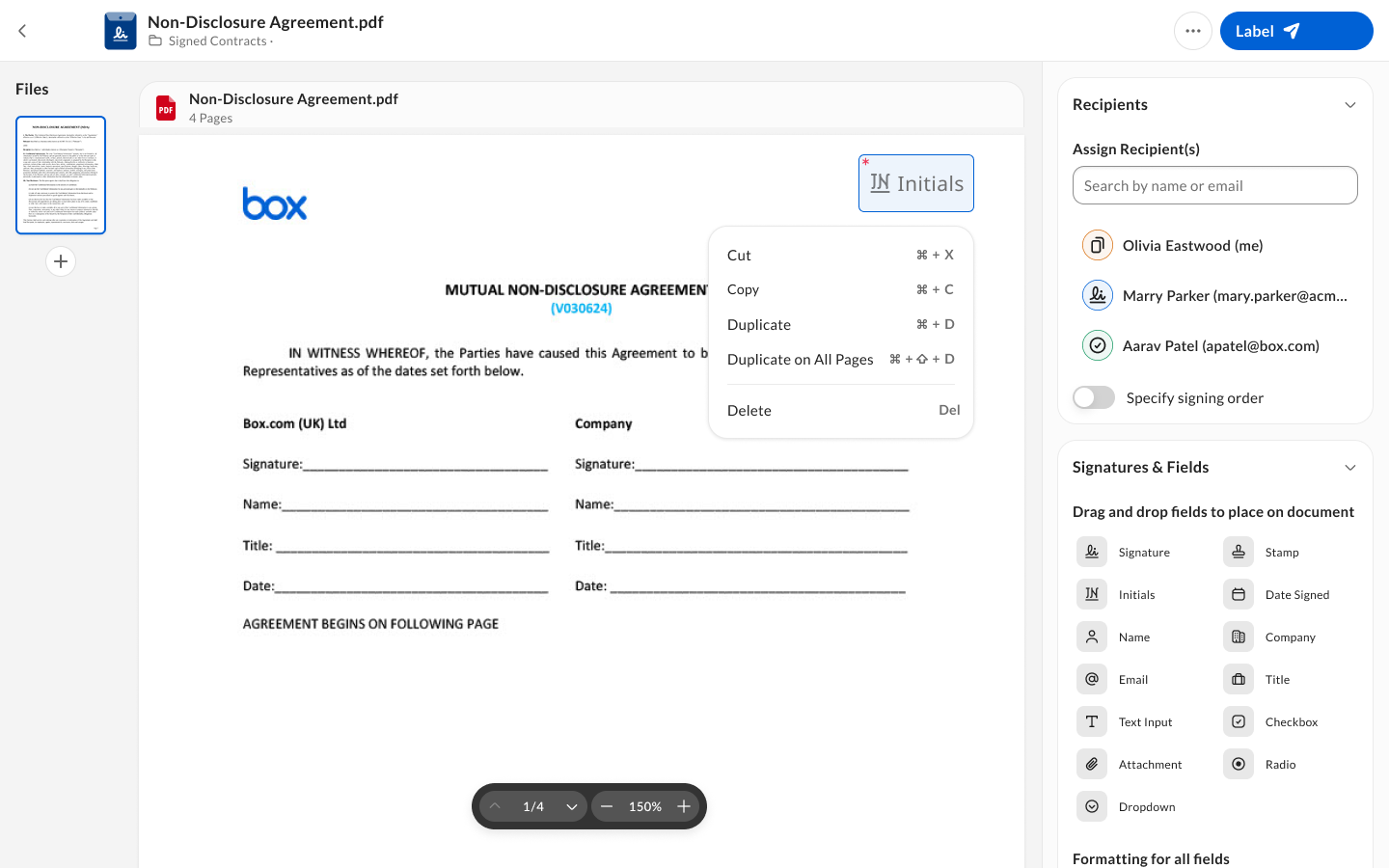This screenshot has width=1389, height=868.
Task: Open the page number selector dropdown
Action: [x=572, y=806]
